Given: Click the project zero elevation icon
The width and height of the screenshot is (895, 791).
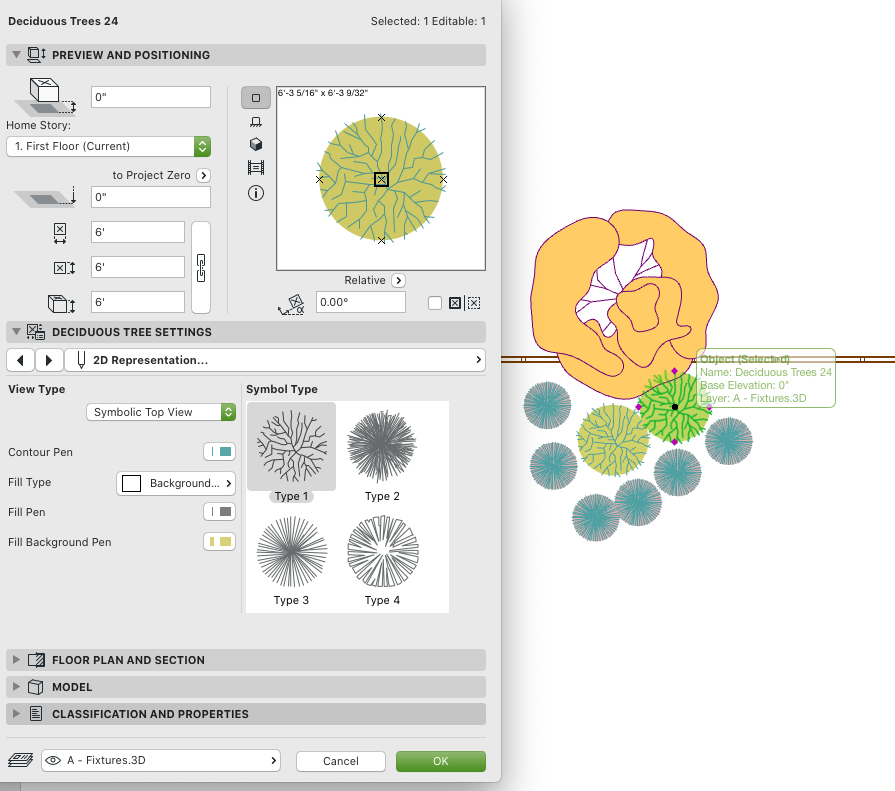Looking at the screenshot, I should click(46, 197).
